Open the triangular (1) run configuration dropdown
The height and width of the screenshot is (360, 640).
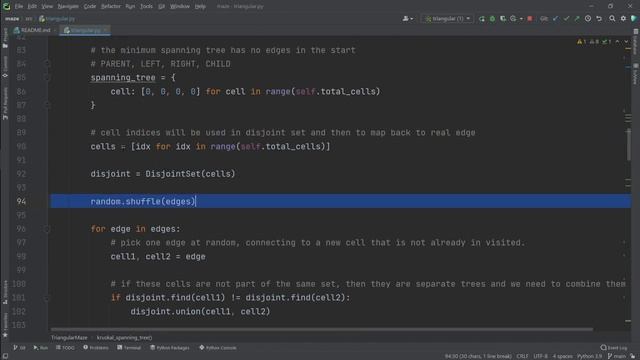coord(447,19)
